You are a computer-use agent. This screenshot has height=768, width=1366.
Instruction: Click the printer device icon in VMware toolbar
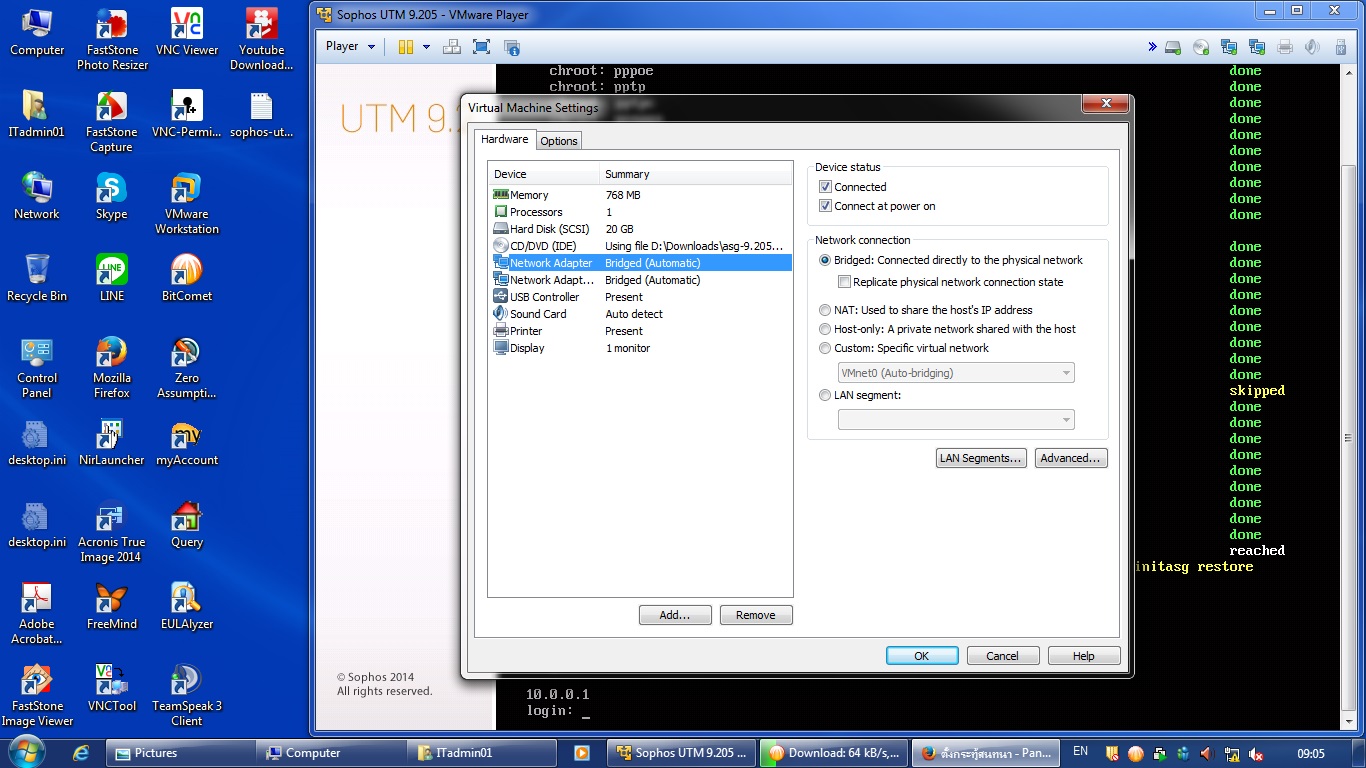[x=1285, y=47]
